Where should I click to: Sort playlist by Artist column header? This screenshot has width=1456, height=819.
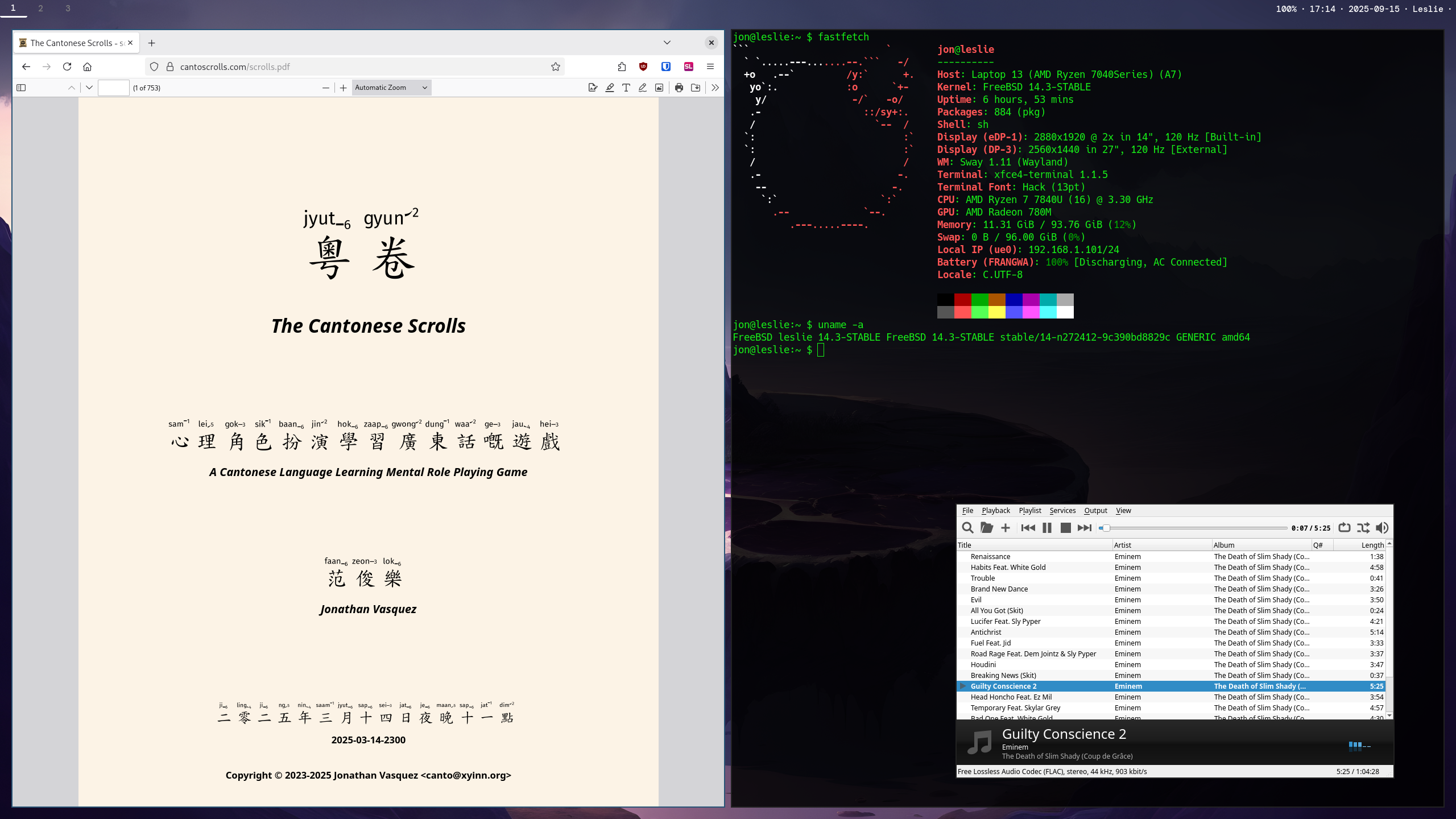1162,545
